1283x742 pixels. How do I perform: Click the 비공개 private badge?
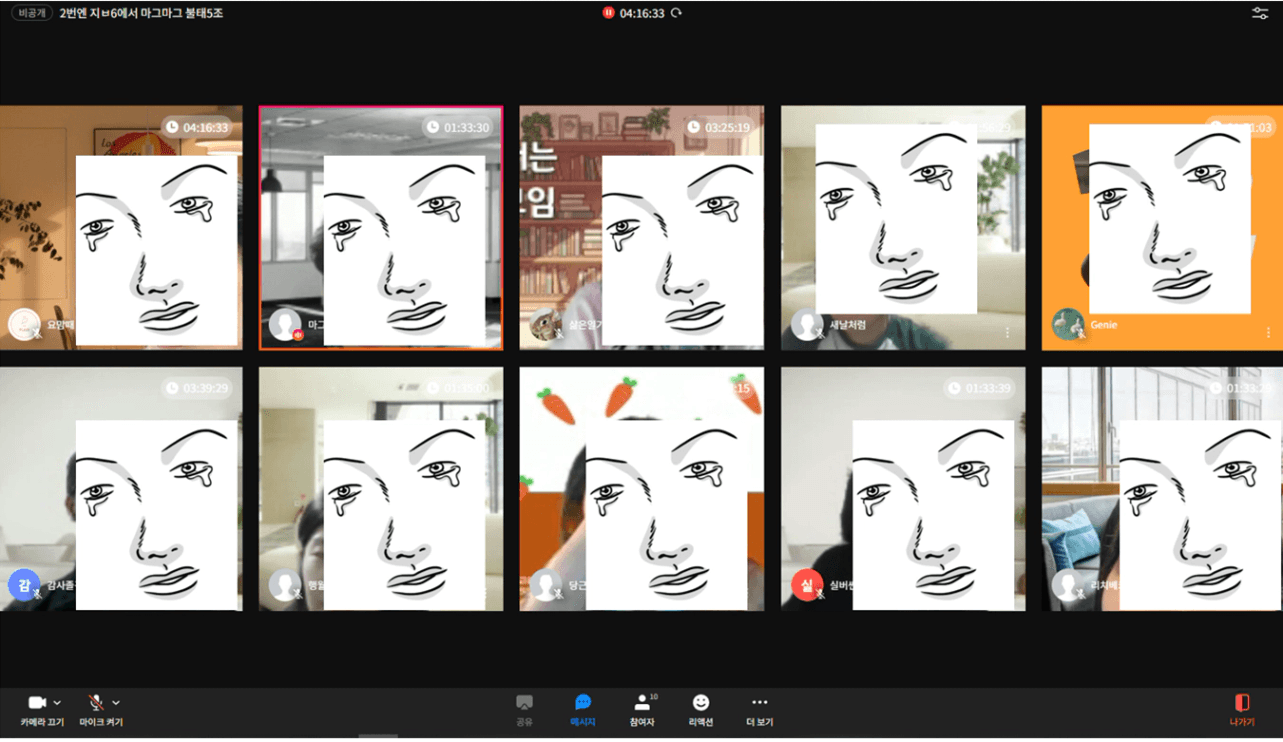32,14
